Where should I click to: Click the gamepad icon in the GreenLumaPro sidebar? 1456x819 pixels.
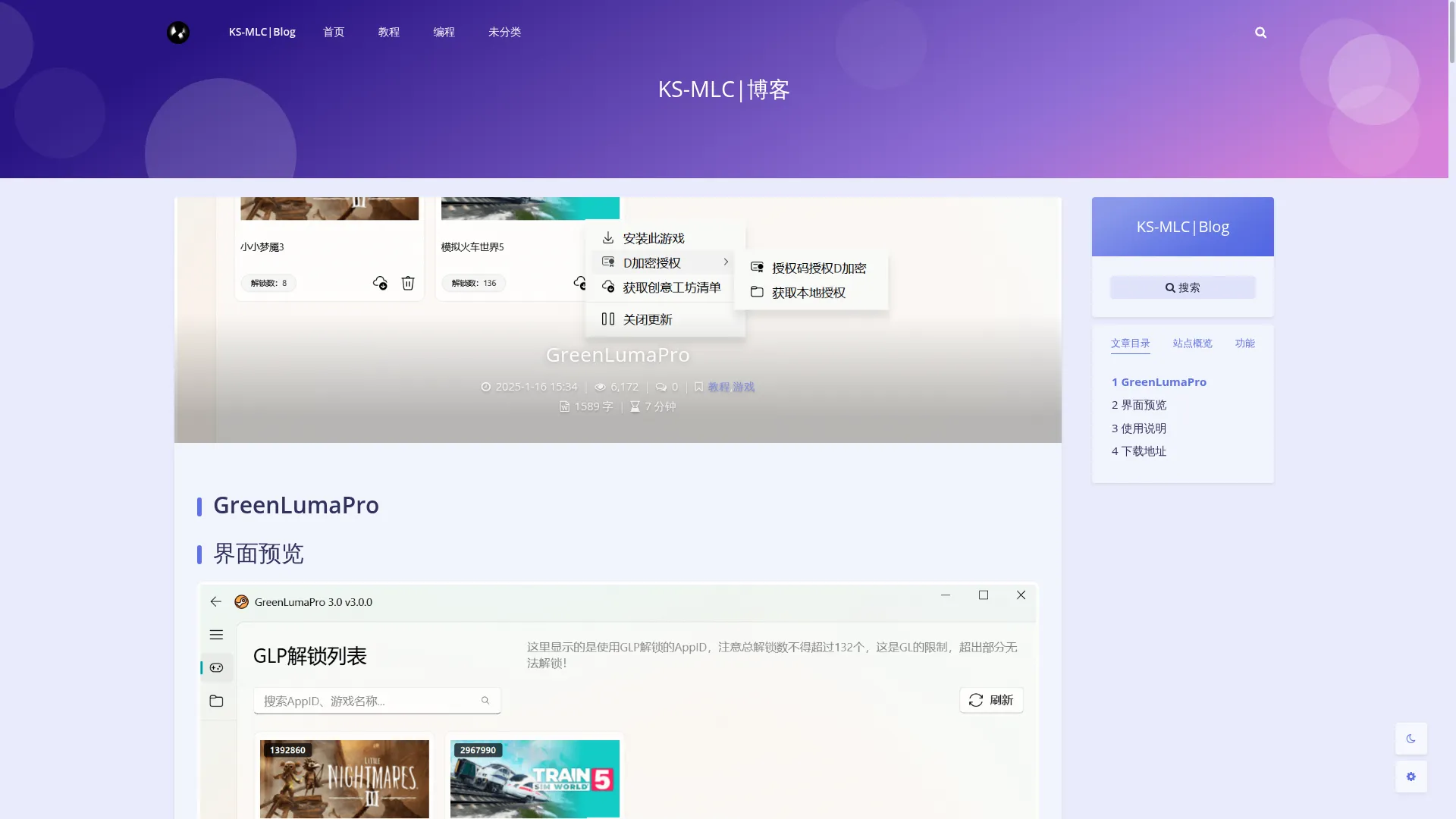pos(216,667)
